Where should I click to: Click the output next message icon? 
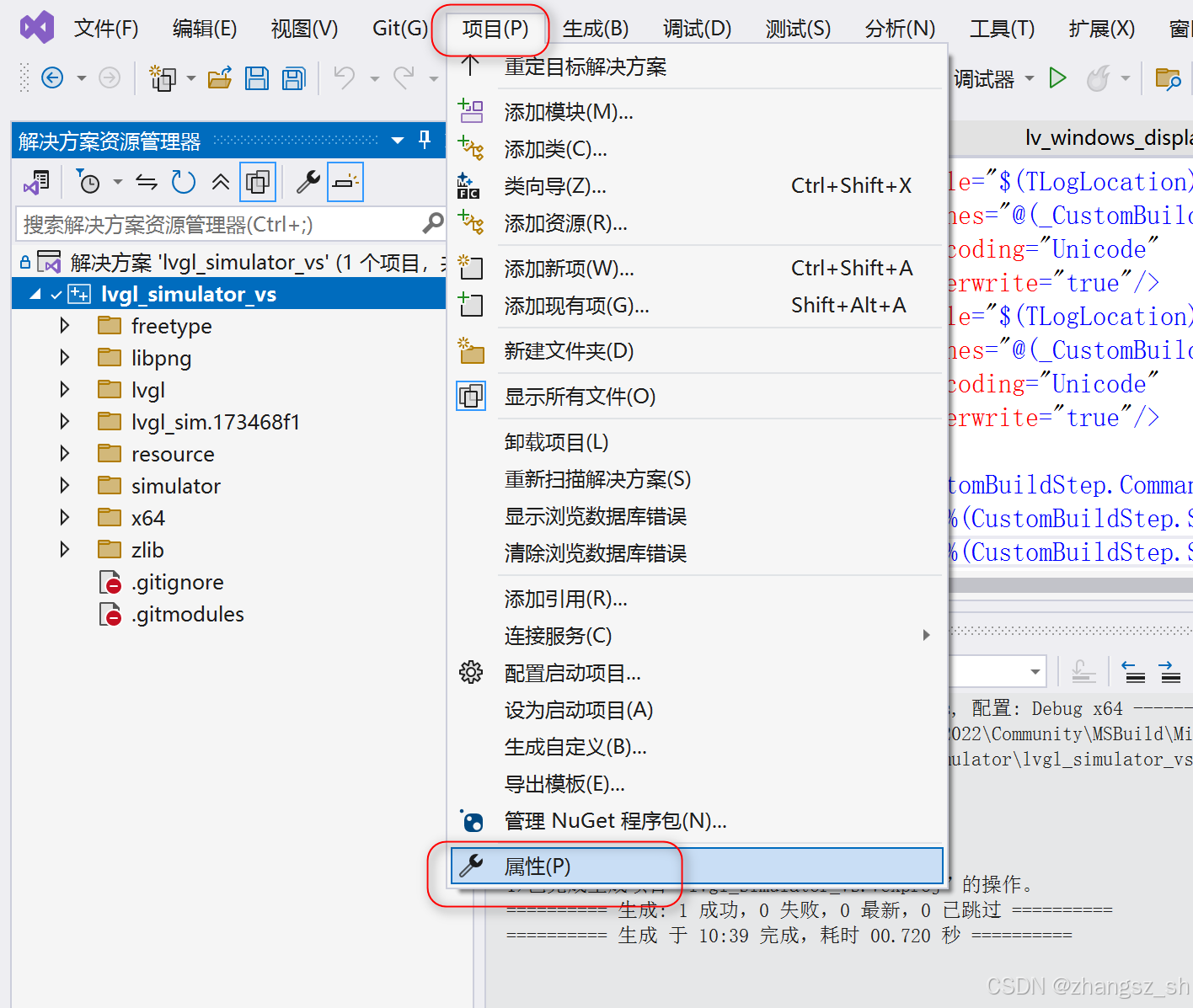click(x=1170, y=672)
